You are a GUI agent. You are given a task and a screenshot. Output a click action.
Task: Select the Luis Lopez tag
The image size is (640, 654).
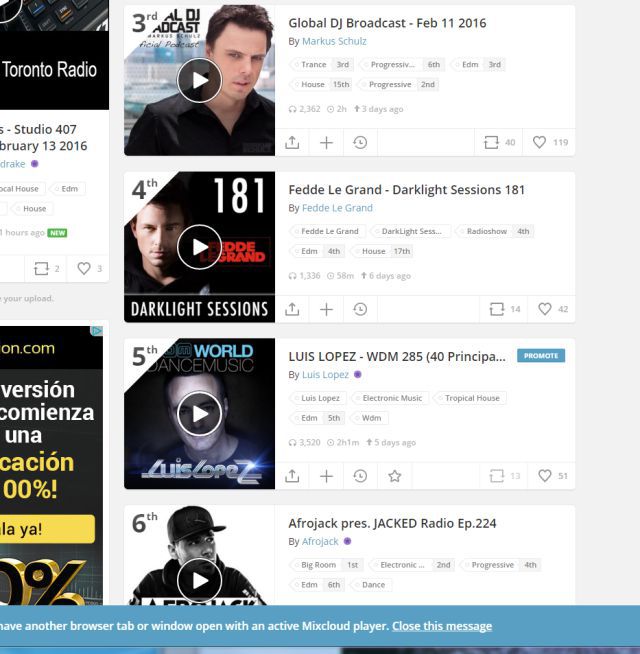click(x=318, y=398)
